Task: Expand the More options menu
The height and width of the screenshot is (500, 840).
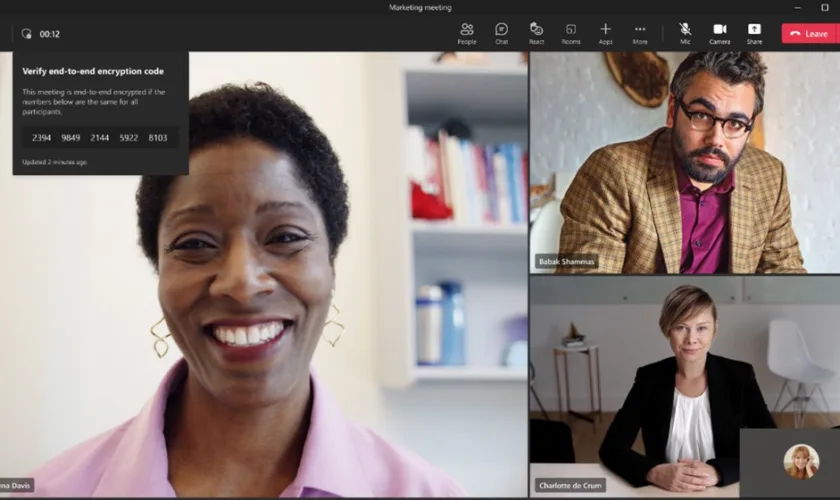Action: [x=640, y=33]
